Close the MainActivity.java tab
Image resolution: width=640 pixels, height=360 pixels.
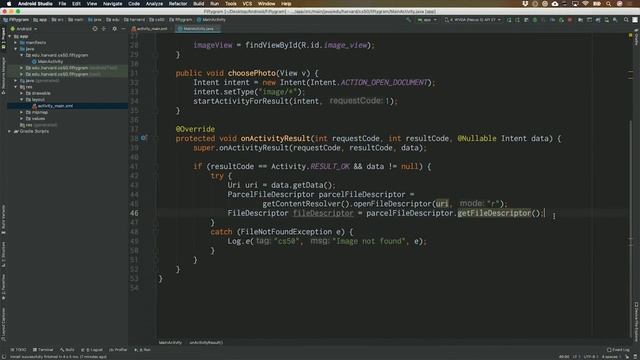pyautogui.click(x=218, y=29)
